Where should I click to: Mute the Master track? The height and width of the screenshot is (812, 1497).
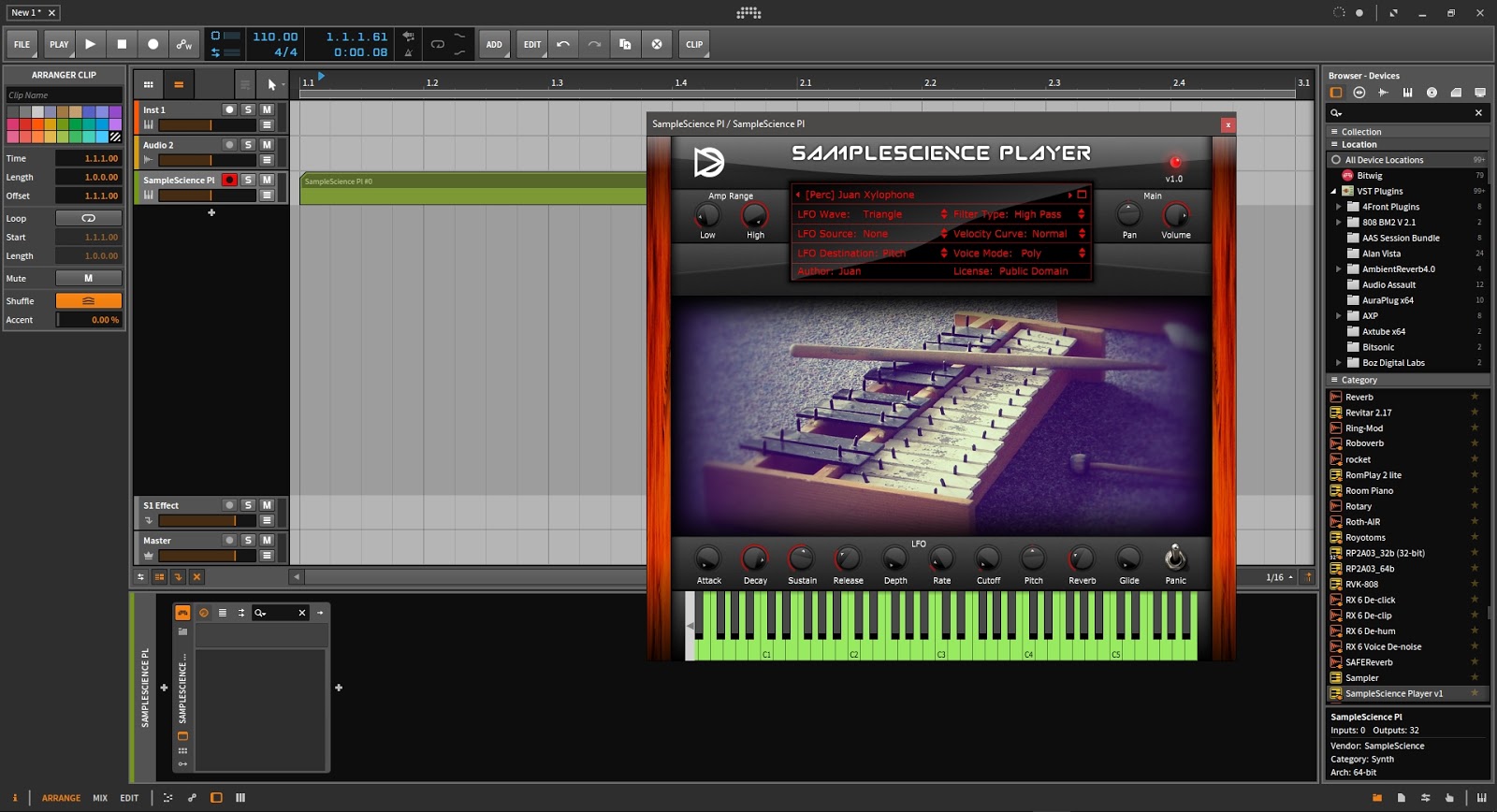267,540
